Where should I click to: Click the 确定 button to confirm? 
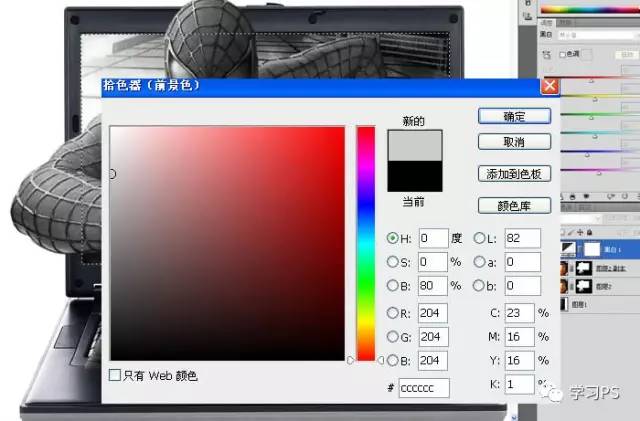(x=514, y=116)
